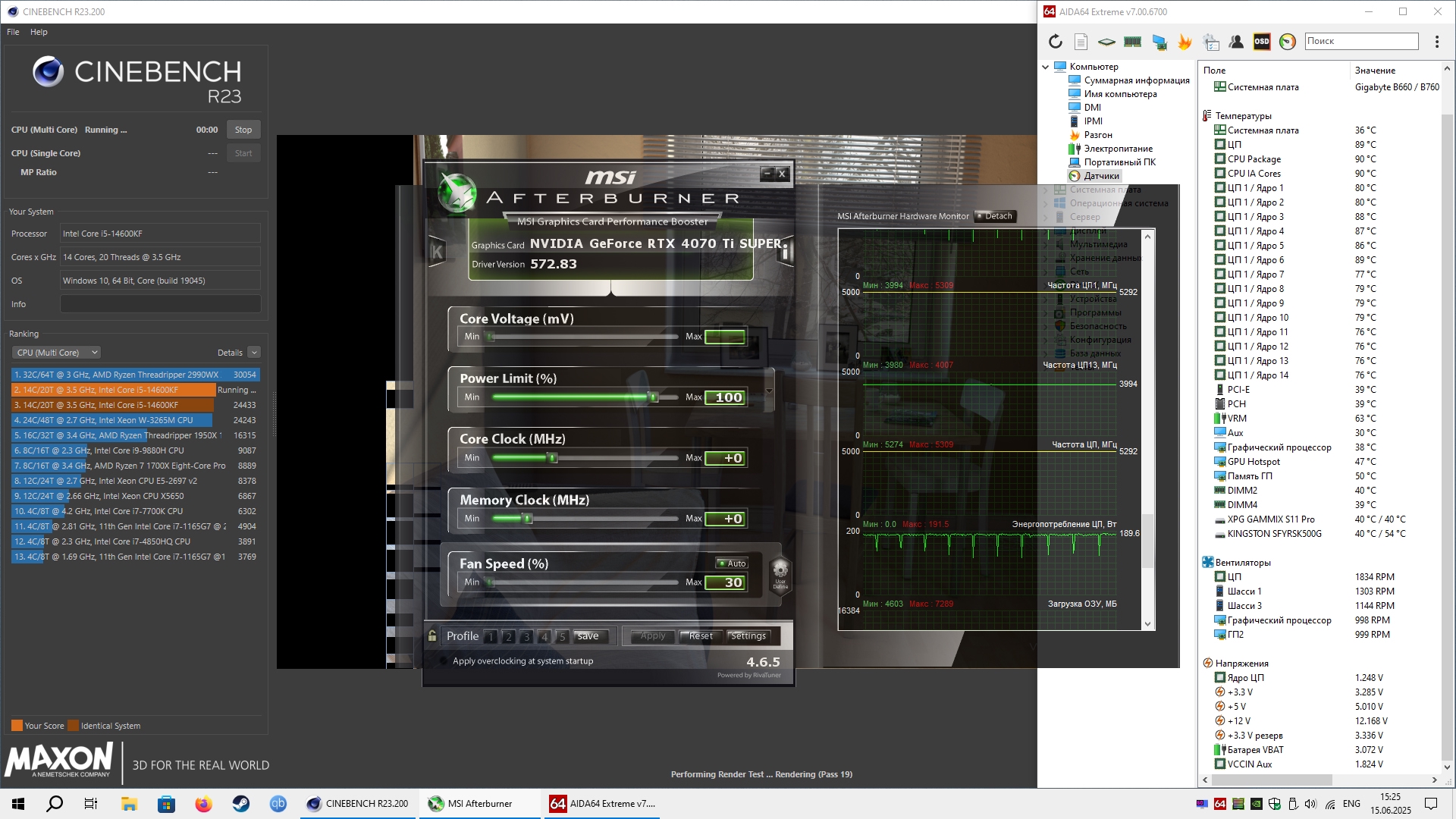
Task: Open Windows taskbar search
Action: 55,804
